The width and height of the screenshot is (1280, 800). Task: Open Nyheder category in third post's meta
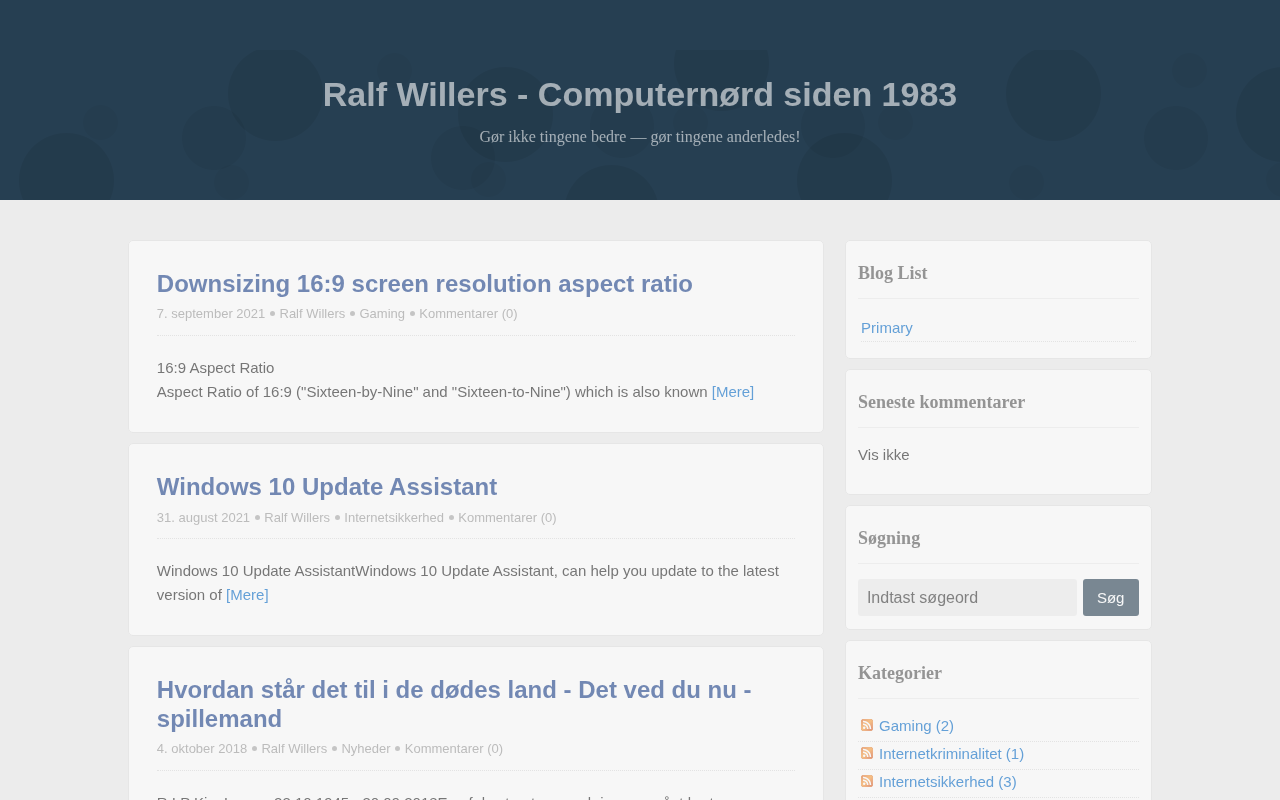[x=366, y=748]
